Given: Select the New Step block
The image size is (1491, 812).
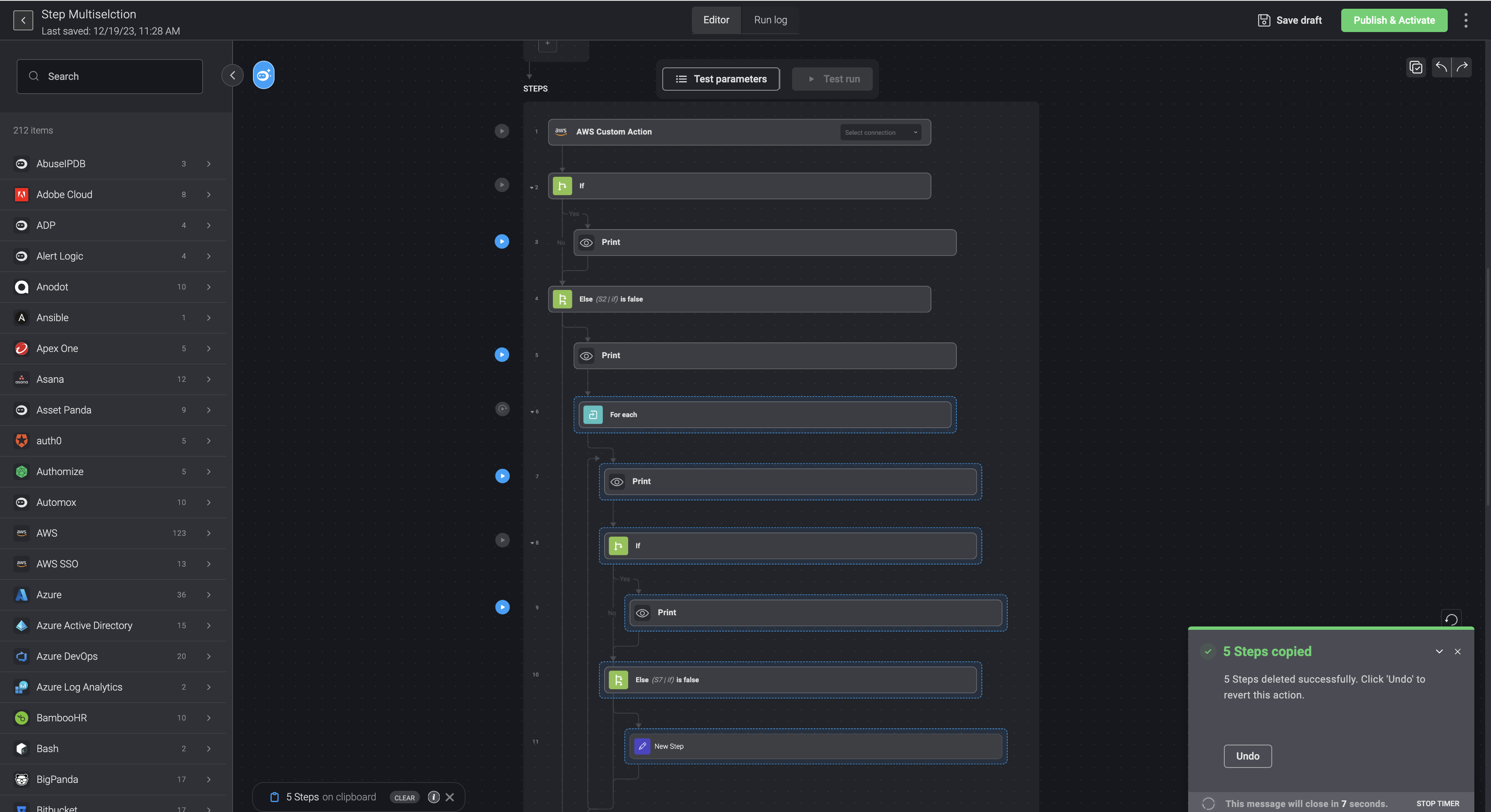Looking at the screenshot, I should [815, 746].
